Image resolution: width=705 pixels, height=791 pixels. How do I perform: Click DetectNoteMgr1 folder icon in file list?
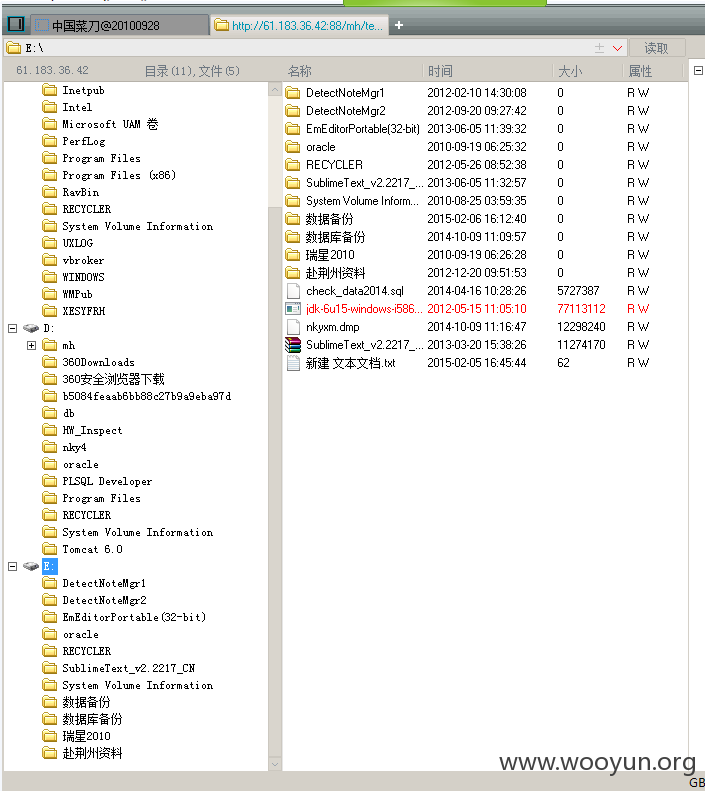[x=292, y=93]
